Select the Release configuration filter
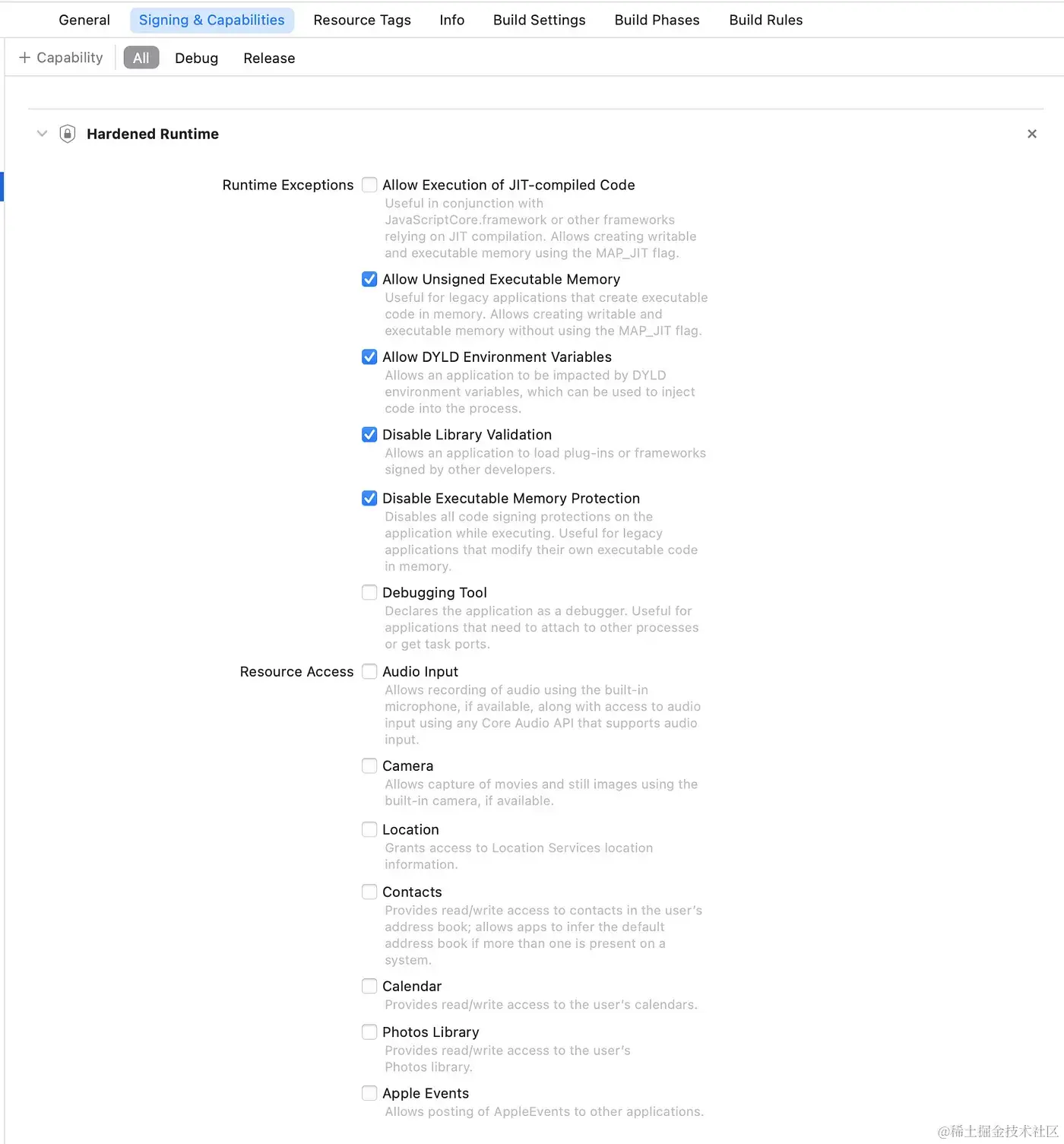1064x1144 pixels. point(269,58)
